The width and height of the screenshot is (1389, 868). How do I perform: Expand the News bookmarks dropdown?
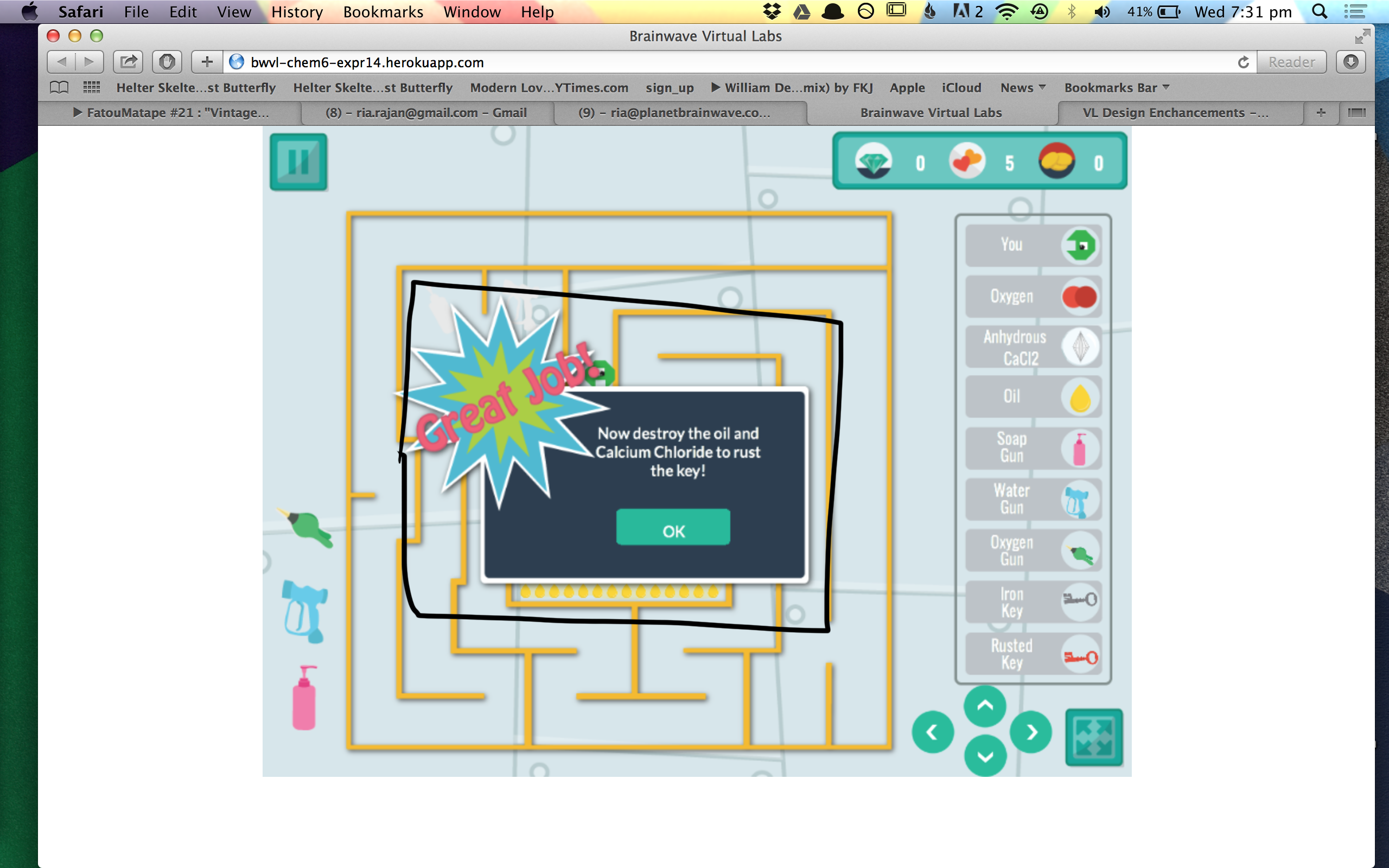click(1023, 88)
